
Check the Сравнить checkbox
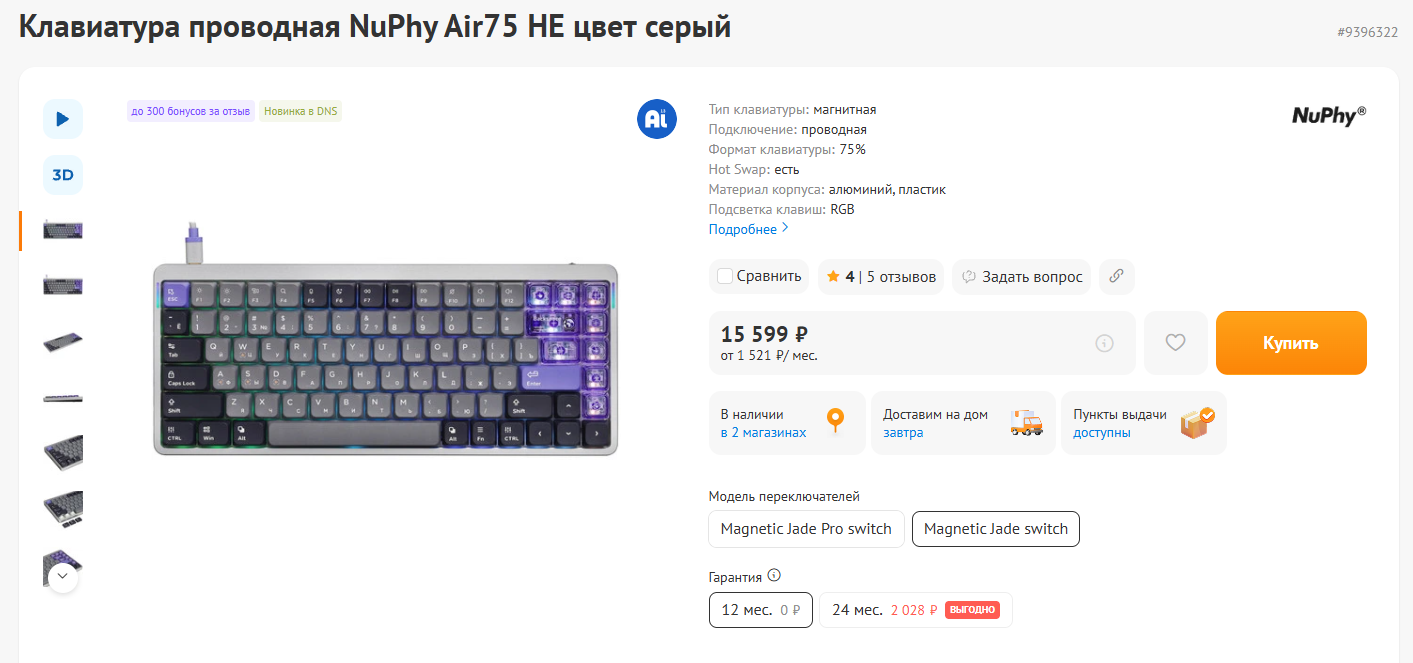pyautogui.click(x=725, y=277)
